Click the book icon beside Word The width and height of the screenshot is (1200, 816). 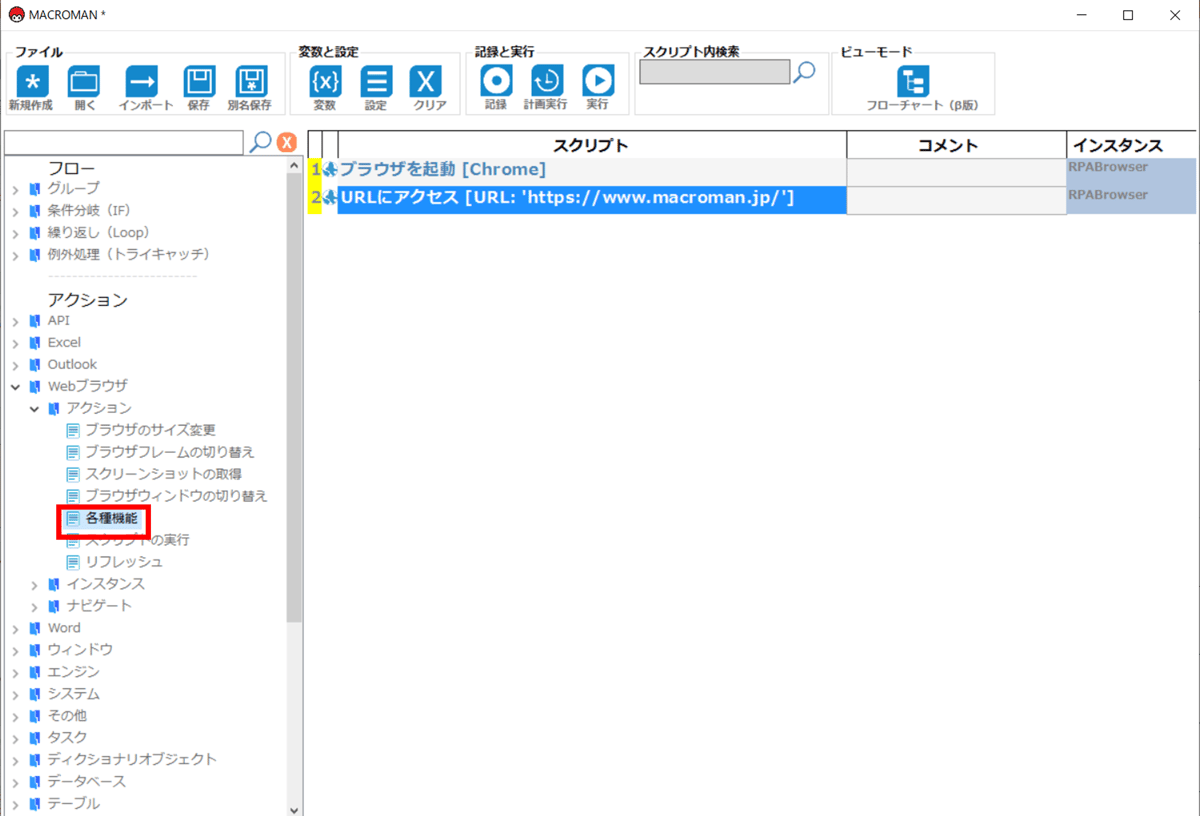[36, 628]
